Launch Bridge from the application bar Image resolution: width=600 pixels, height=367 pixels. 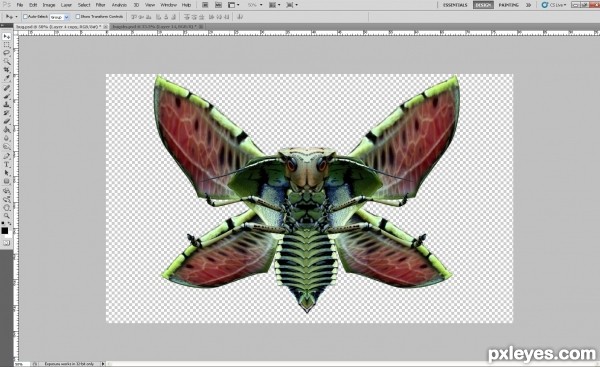coord(205,5)
